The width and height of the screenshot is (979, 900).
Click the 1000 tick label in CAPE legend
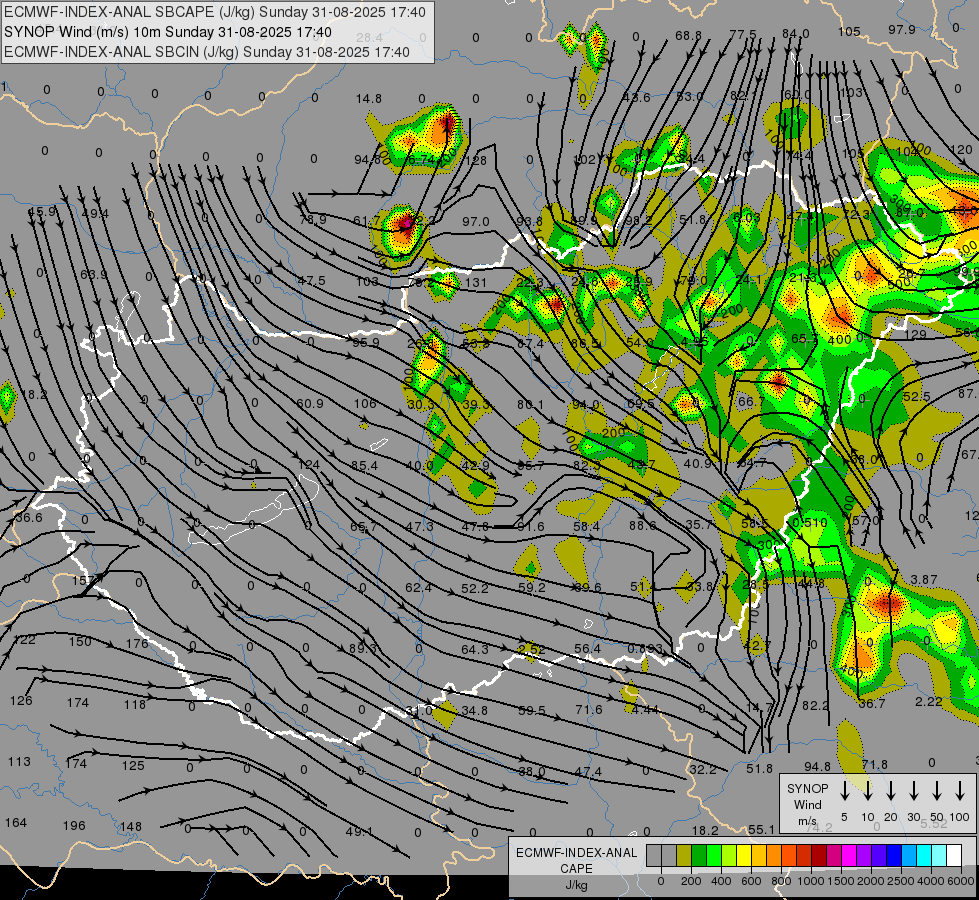[811, 881]
